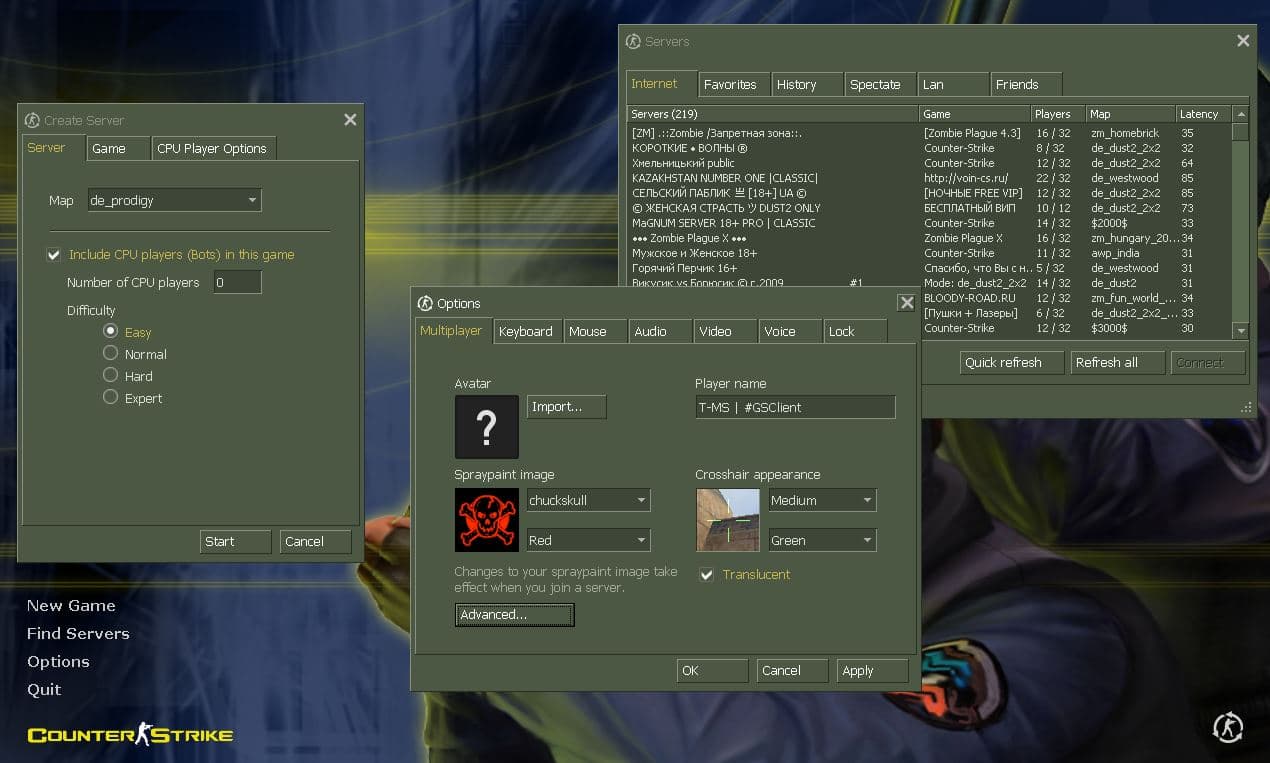Select KAZAKHSTAN NUMBER ONE |CLASSIC| server
This screenshot has height=763, width=1270.
point(929,178)
